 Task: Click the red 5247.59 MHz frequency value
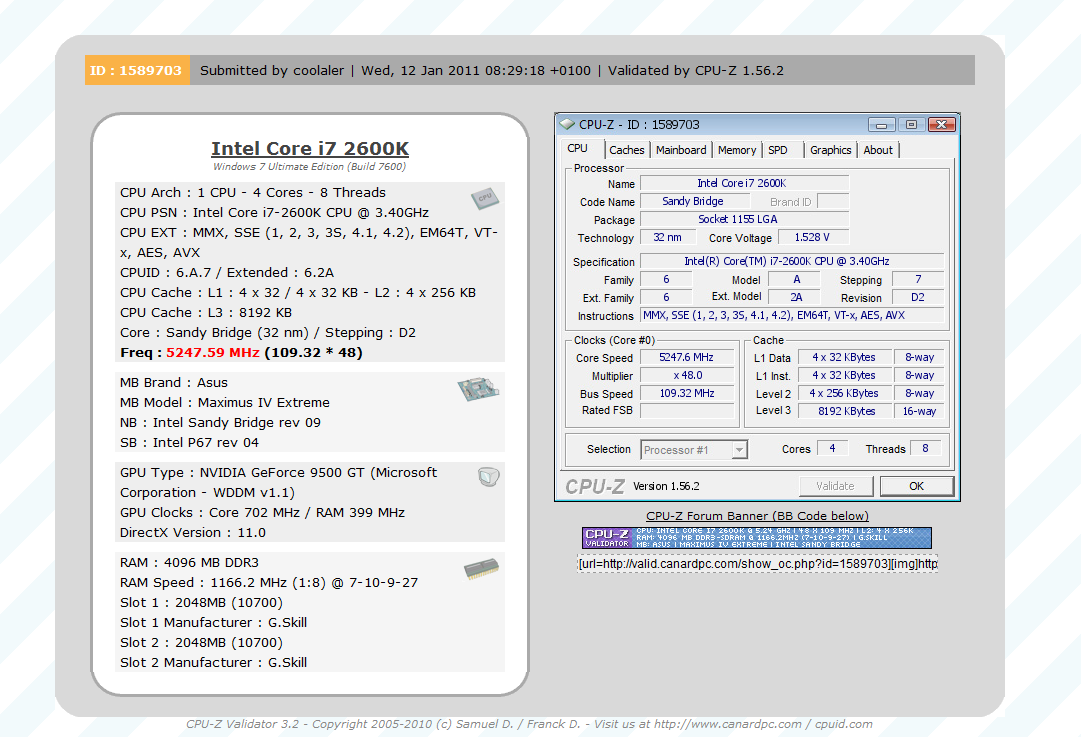(213, 352)
